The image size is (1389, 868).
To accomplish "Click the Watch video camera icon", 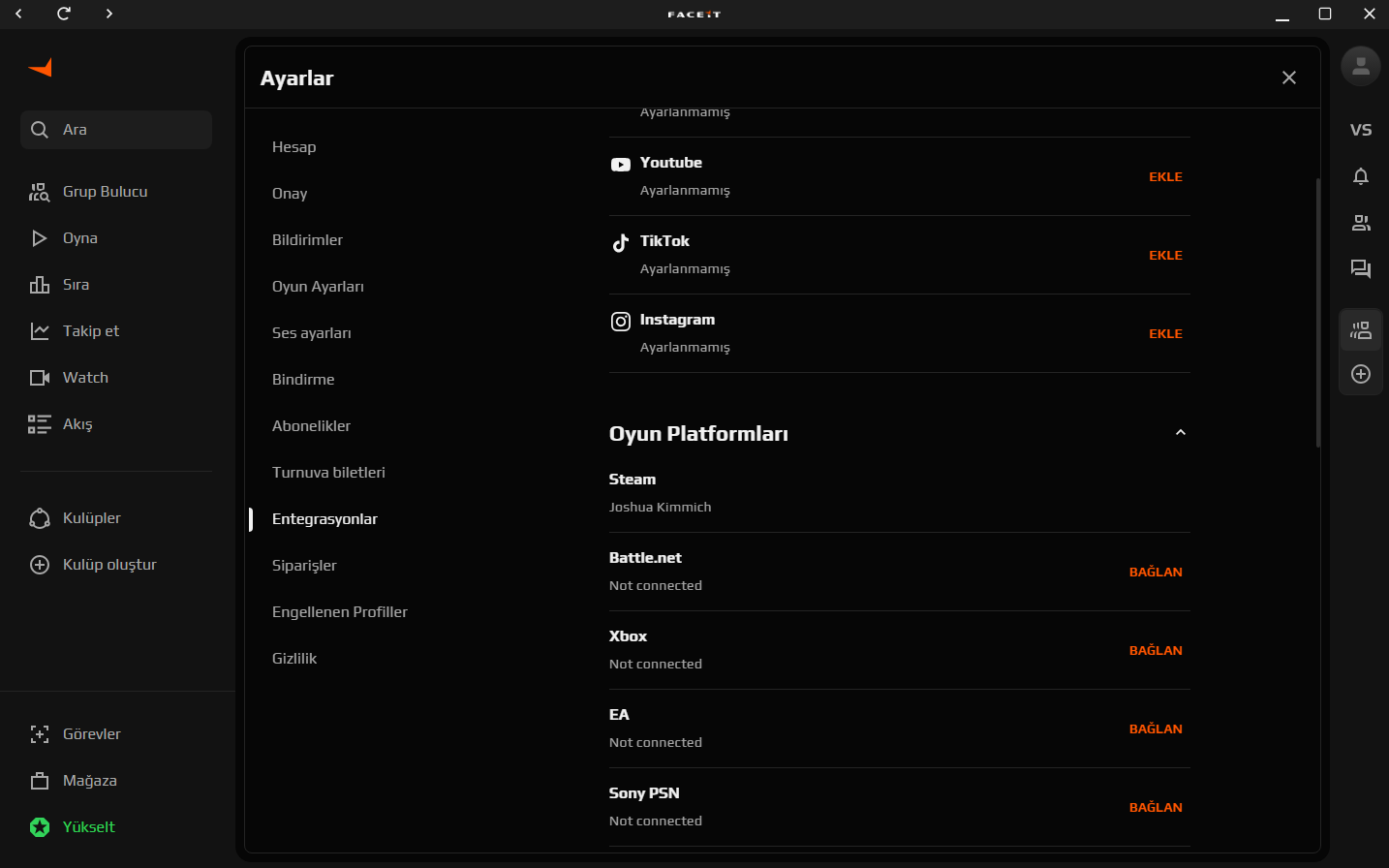I will pos(40,378).
